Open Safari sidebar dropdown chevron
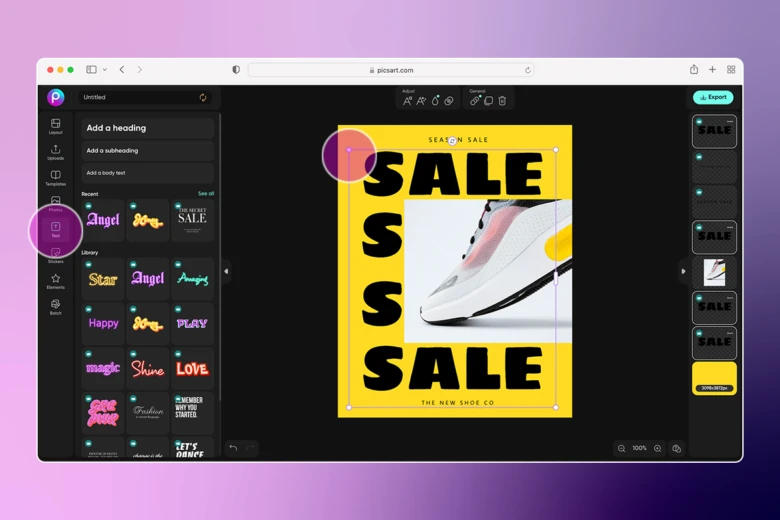This screenshot has width=780, height=520. click(105, 70)
